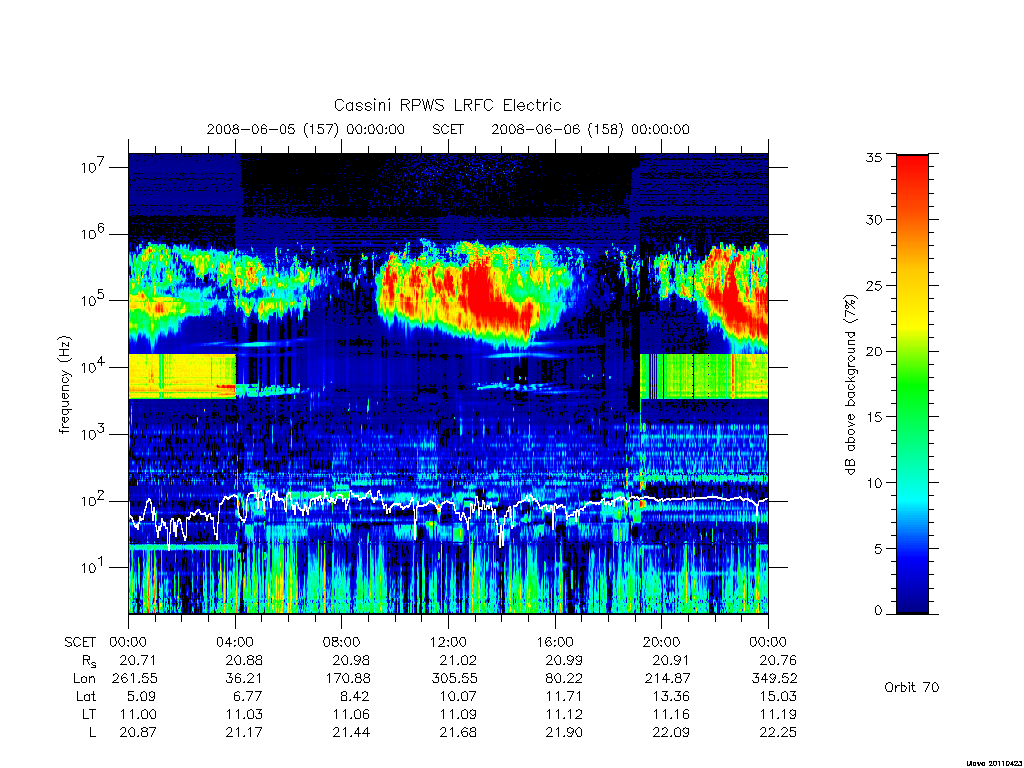Click the Lat value '10.07'
This screenshot has width=1024, height=768.
click(x=458, y=696)
